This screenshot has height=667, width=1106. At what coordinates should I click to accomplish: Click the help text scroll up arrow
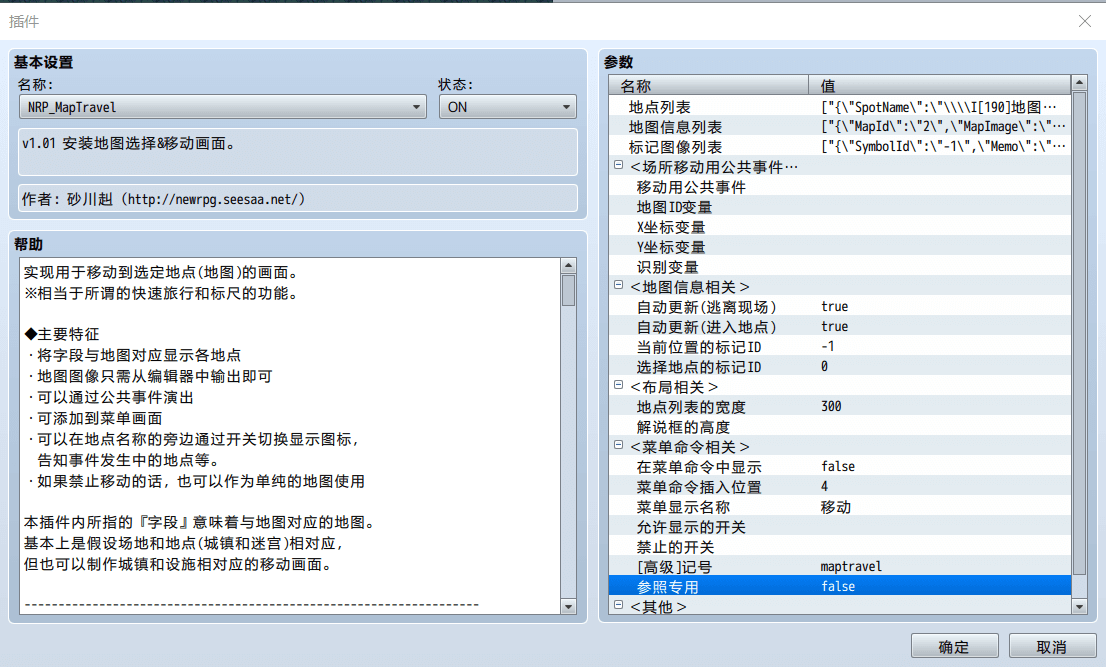coord(569,266)
